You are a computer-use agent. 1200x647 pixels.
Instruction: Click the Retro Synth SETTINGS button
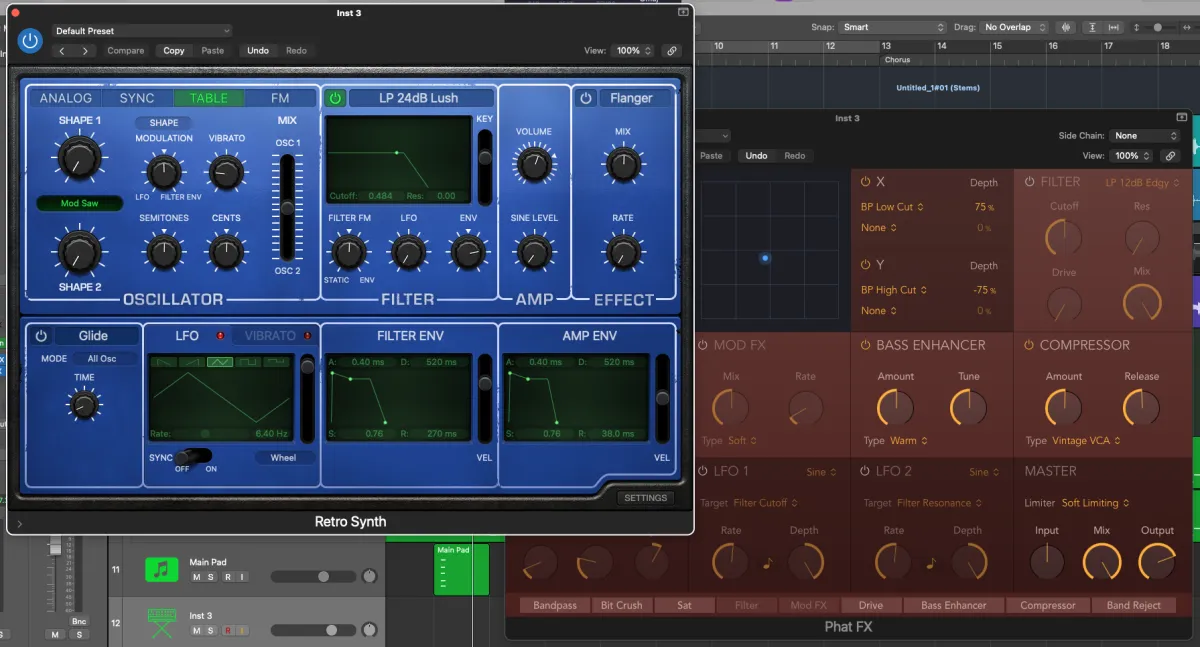(645, 498)
